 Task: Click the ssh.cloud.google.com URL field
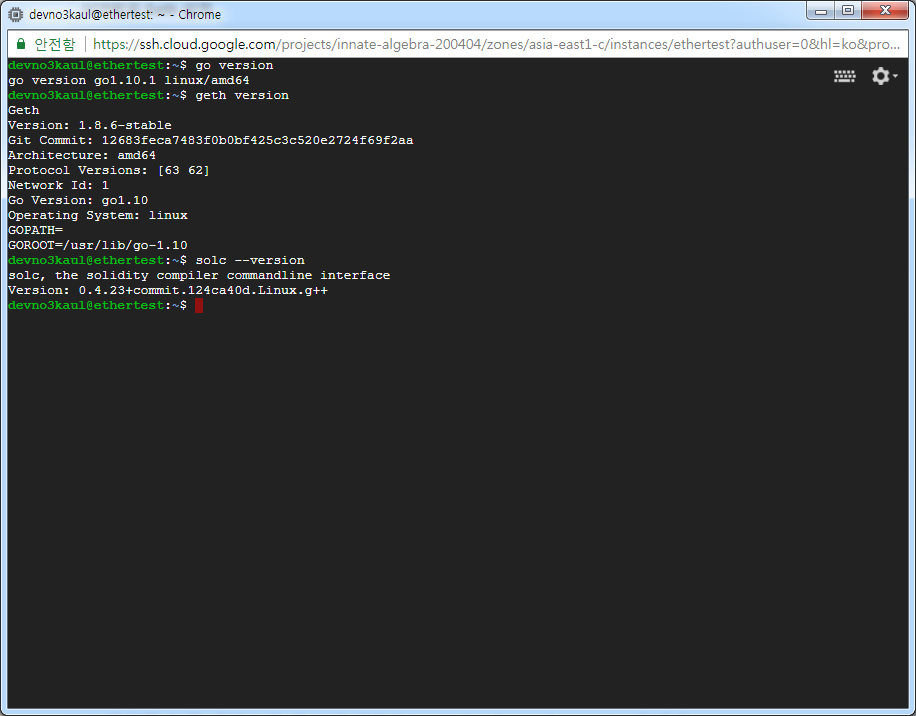[496, 44]
